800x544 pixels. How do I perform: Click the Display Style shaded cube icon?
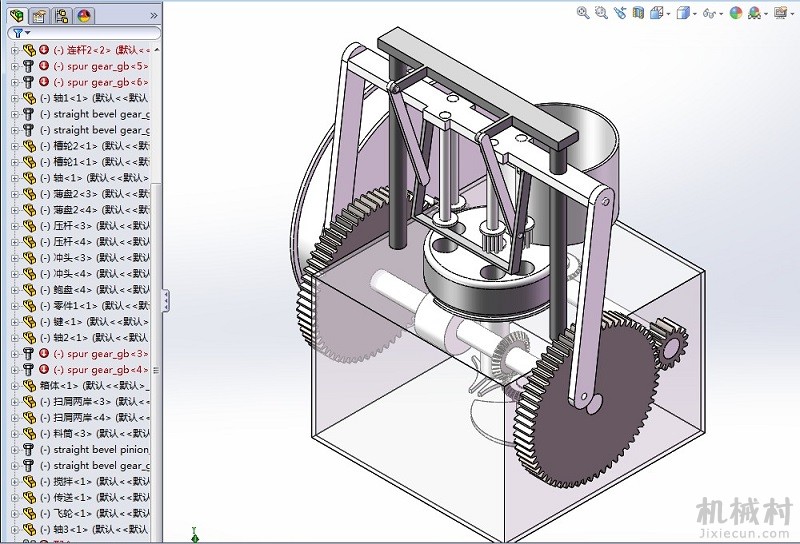[x=683, y=13]
